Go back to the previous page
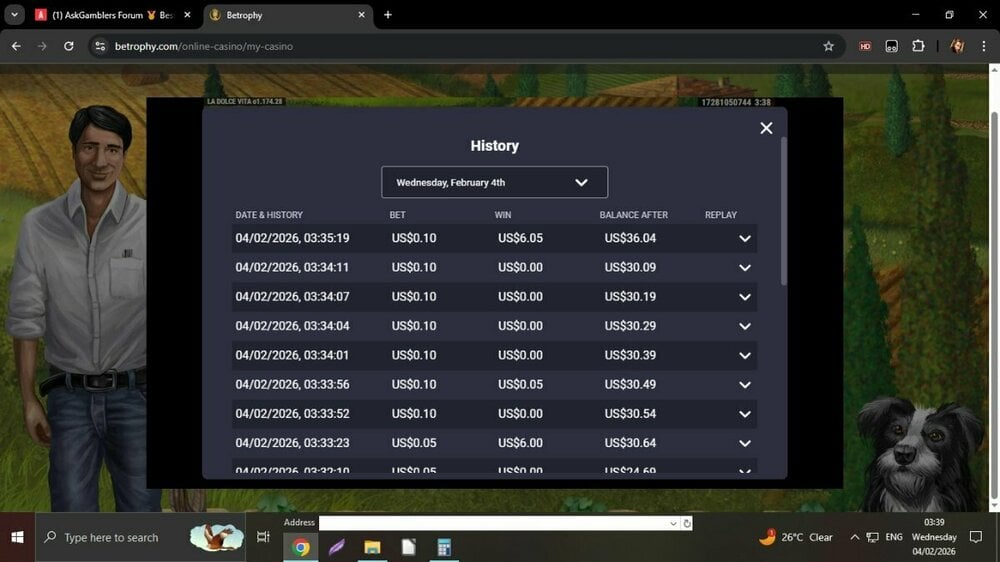 tap(16, 46)
